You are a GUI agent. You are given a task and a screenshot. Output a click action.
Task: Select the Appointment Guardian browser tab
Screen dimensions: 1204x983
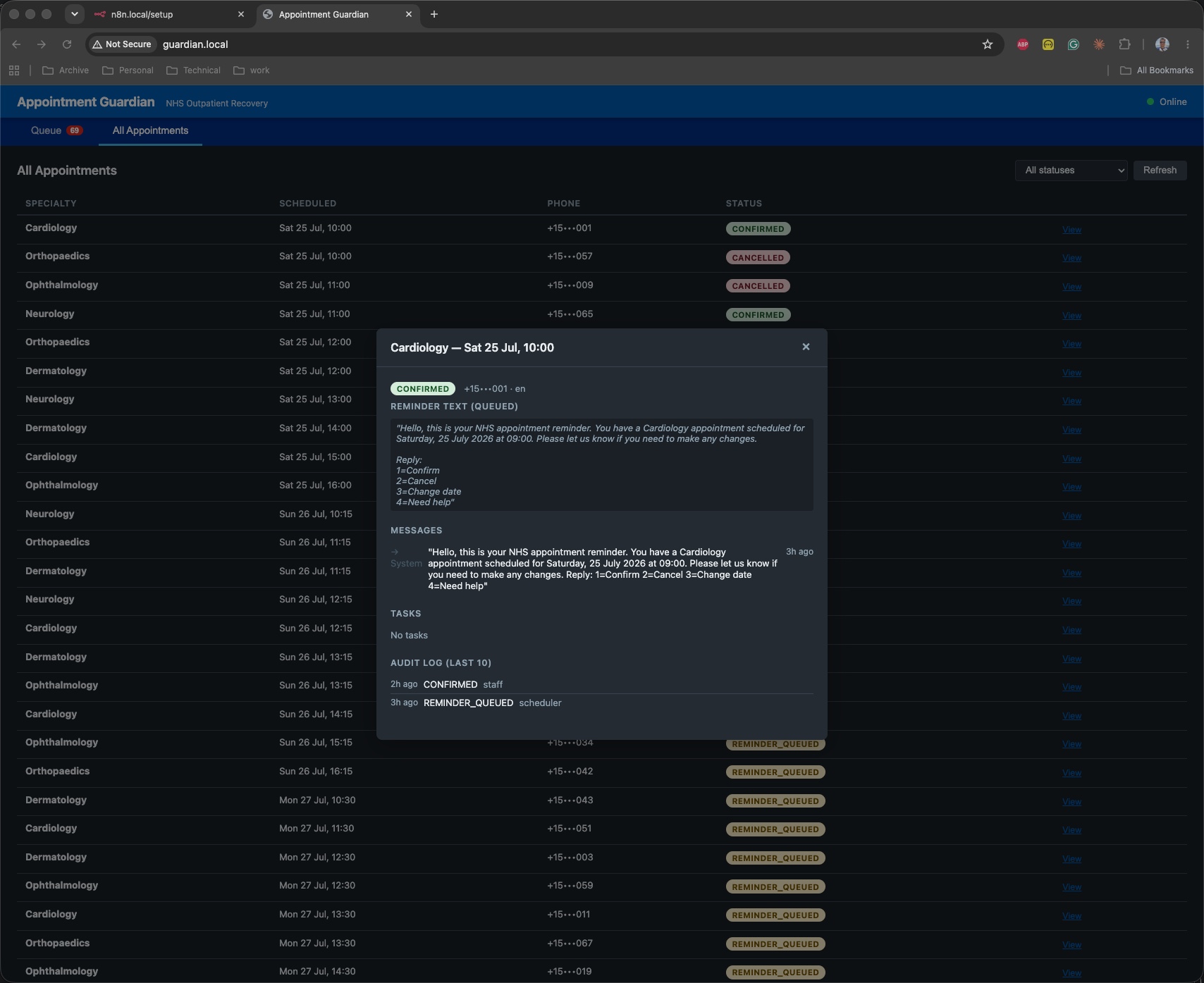[338, 14]
